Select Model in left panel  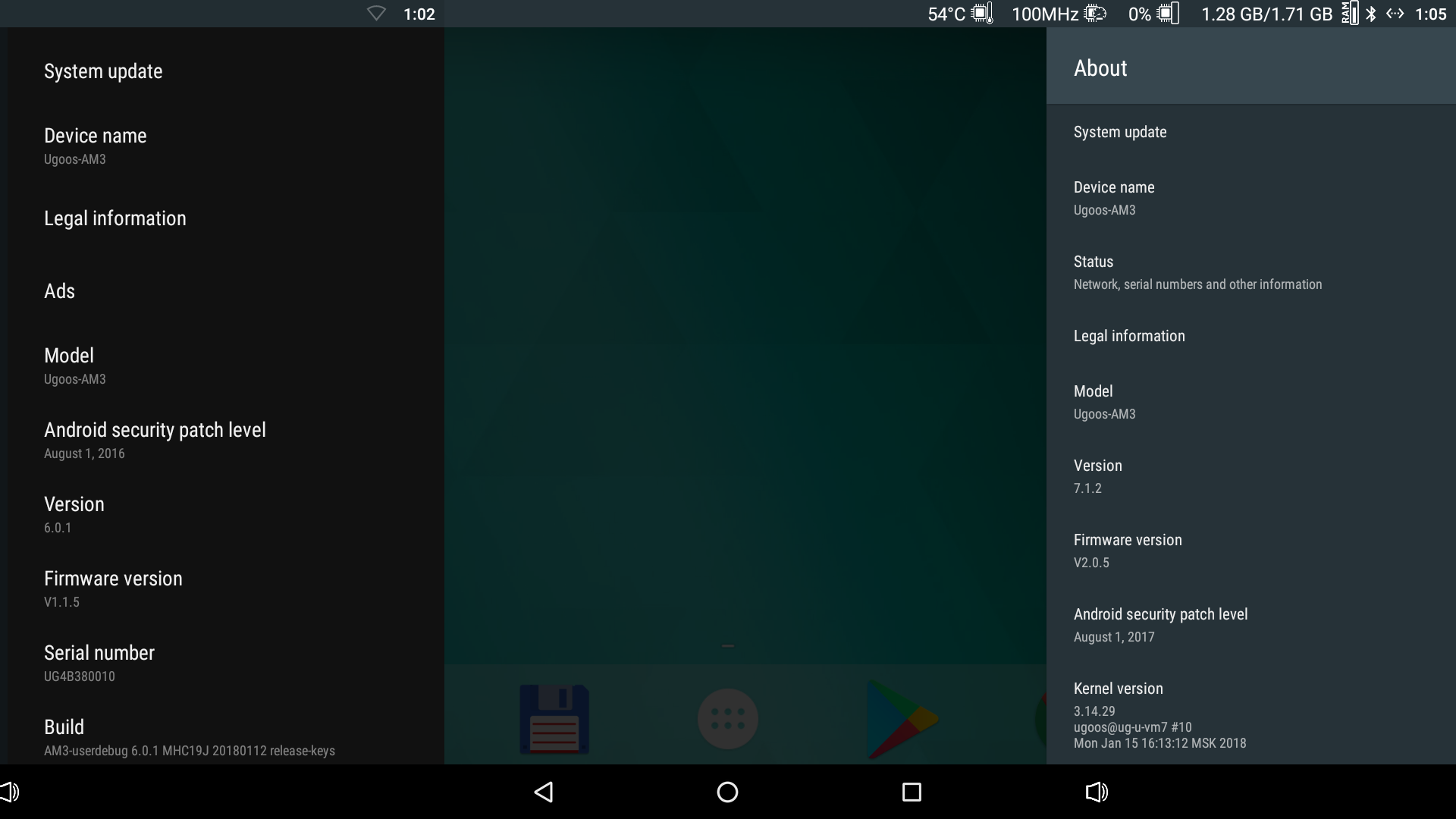coord(225,366)
